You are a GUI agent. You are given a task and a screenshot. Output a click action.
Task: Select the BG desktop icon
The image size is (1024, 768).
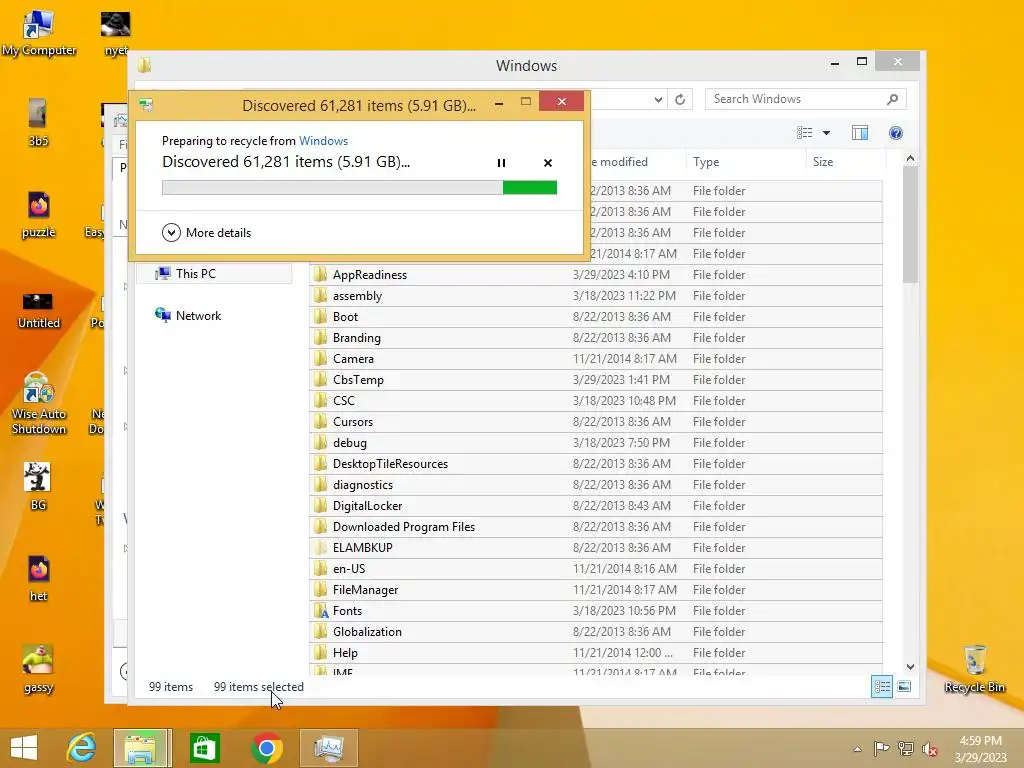[38, 487]
